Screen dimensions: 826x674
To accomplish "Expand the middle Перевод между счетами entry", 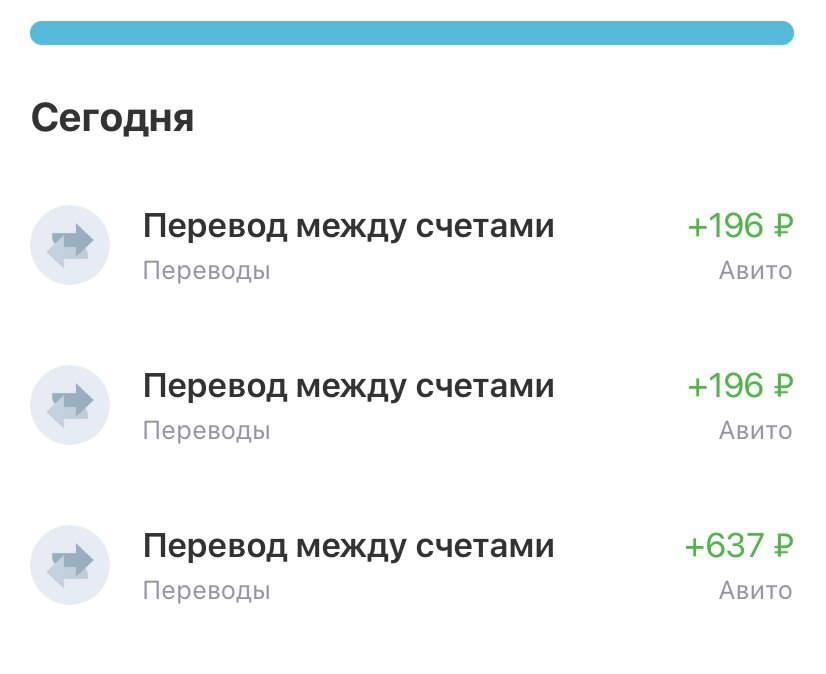I will [x=350, y=386].
